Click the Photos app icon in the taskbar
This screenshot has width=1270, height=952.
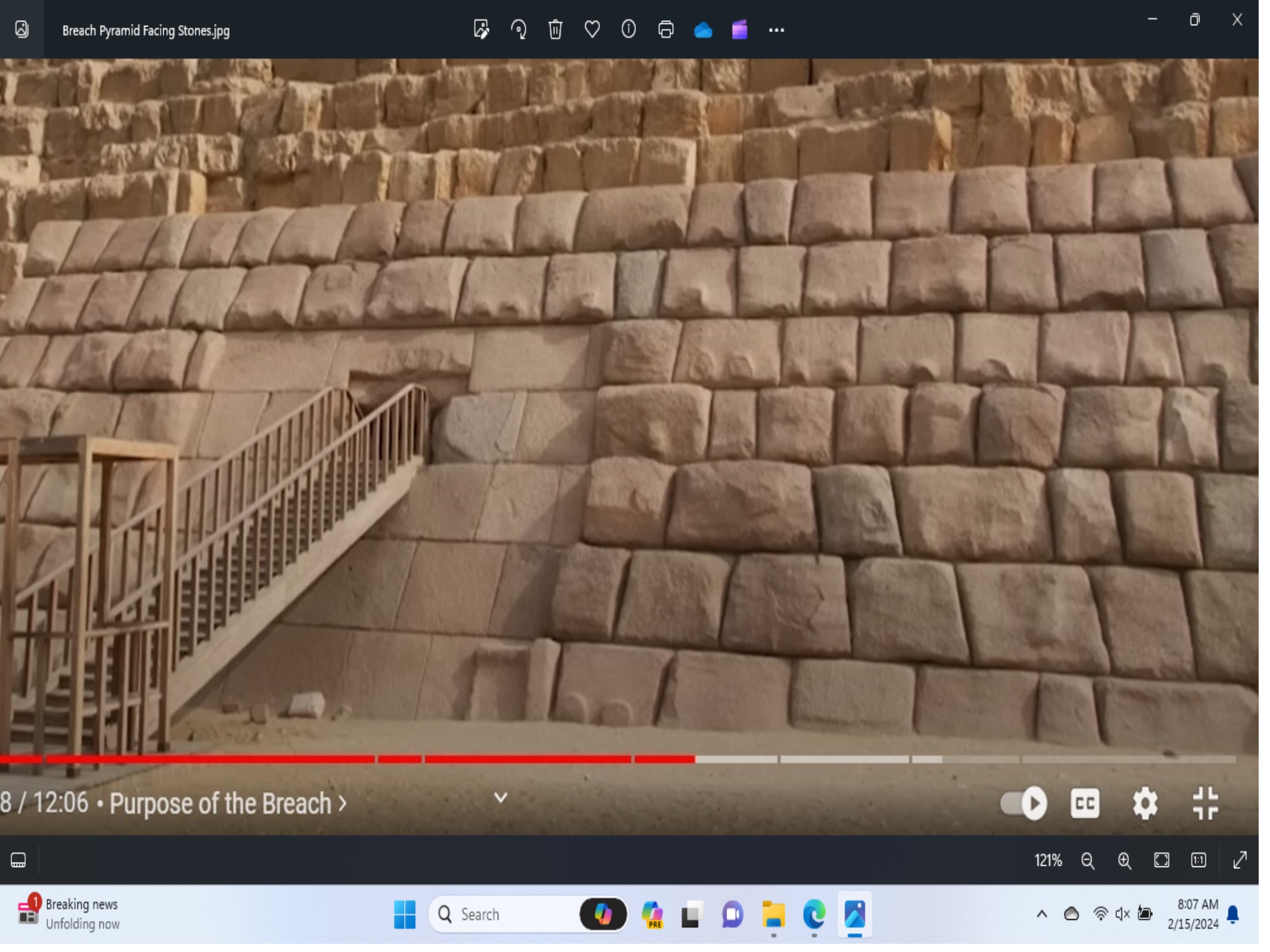[862, 922]
